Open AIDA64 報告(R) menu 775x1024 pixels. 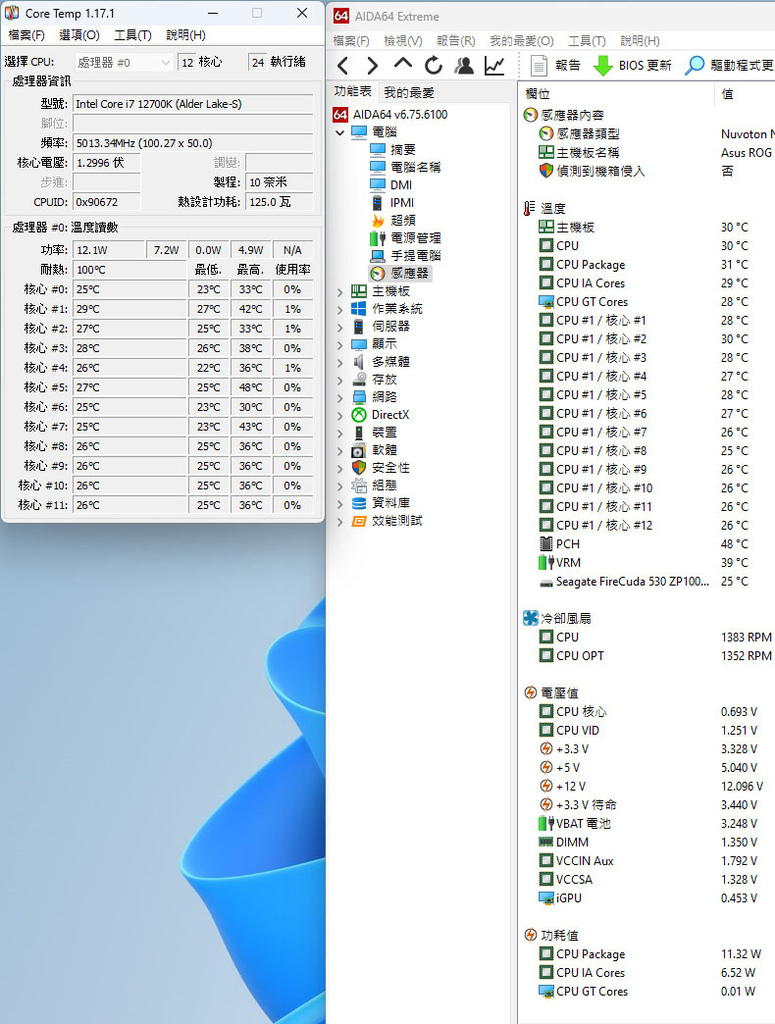[x=456, y=40]
